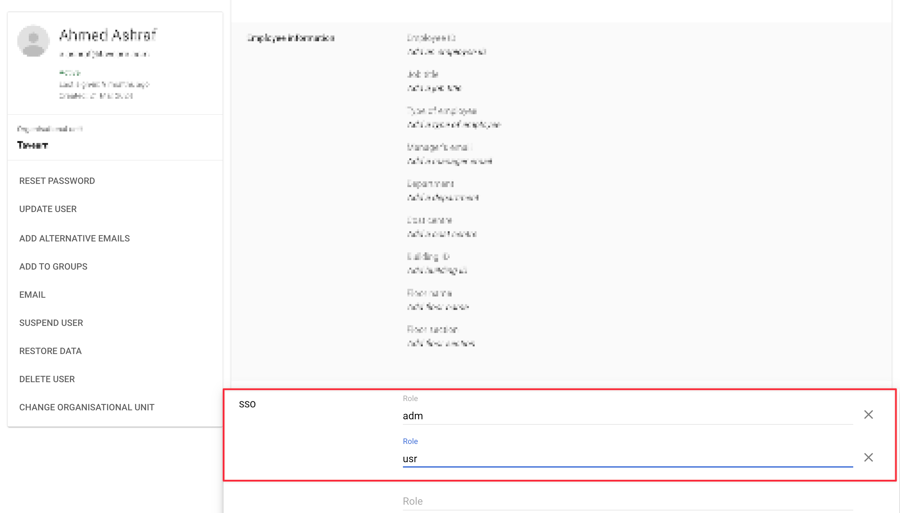Click the Employee ID field
The image size is (900, 513).
(446, 52)
